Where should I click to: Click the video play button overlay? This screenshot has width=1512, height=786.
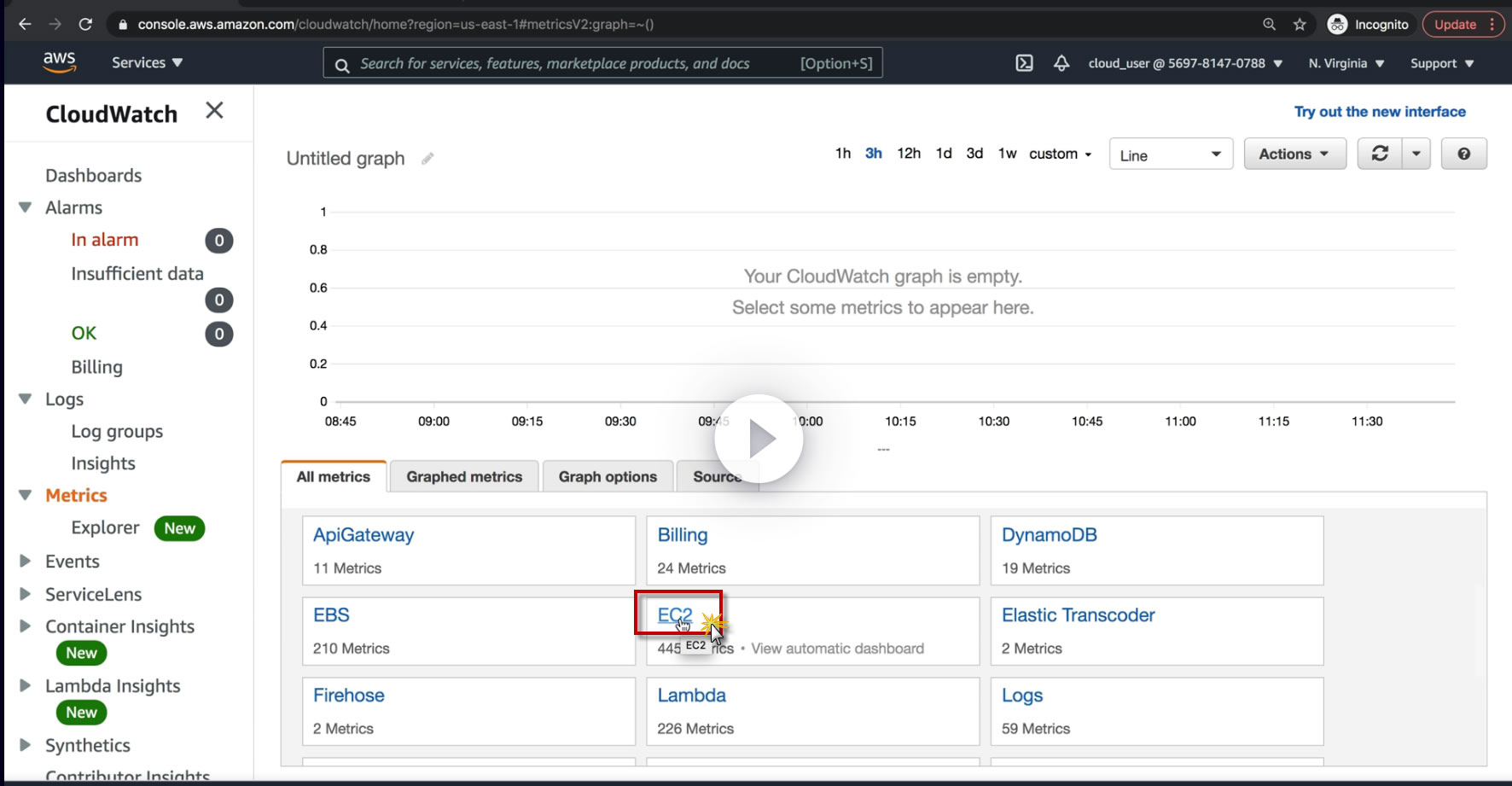click(759, 439)
